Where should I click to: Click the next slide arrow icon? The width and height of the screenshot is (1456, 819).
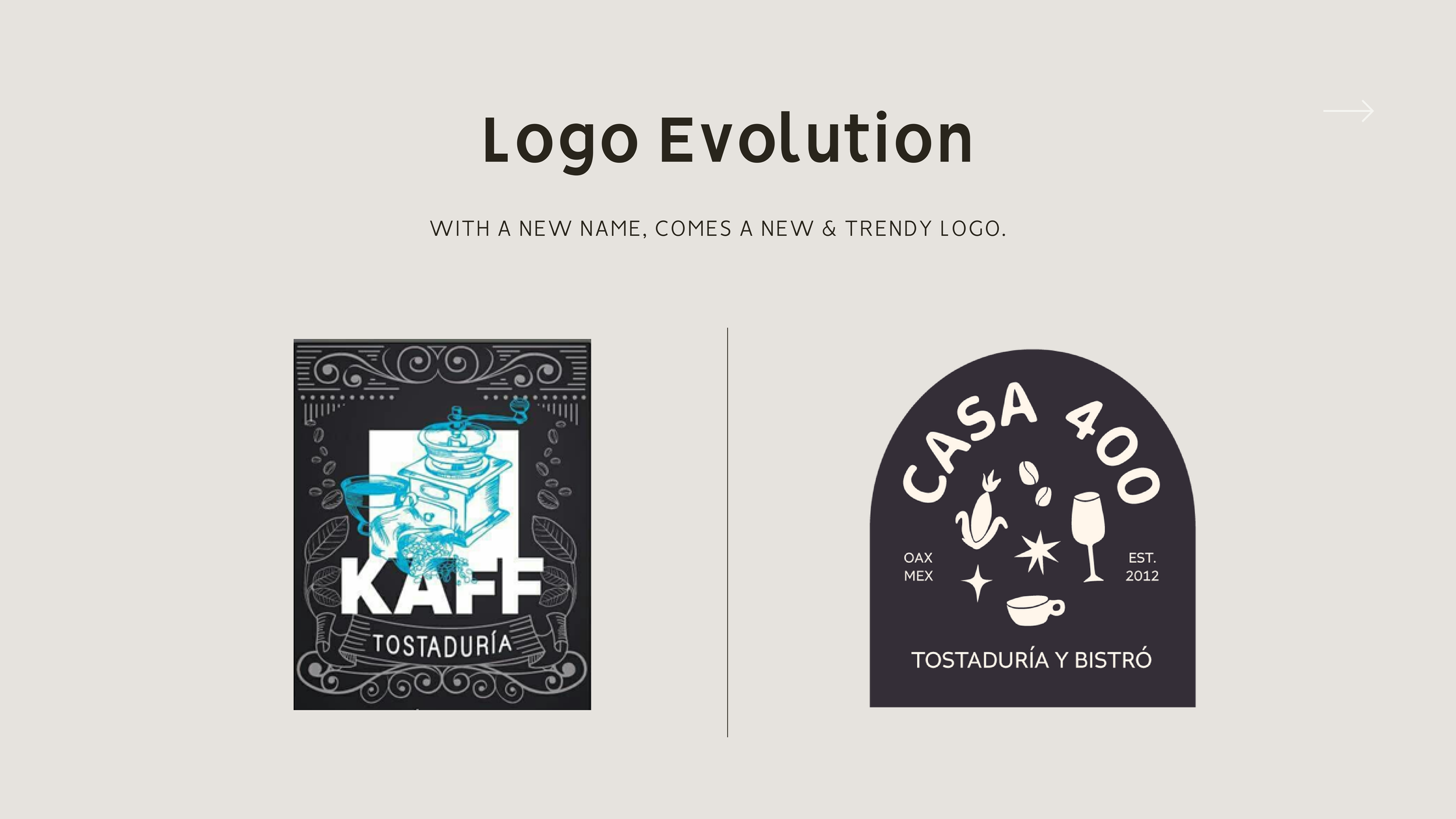pos(1348,111)
